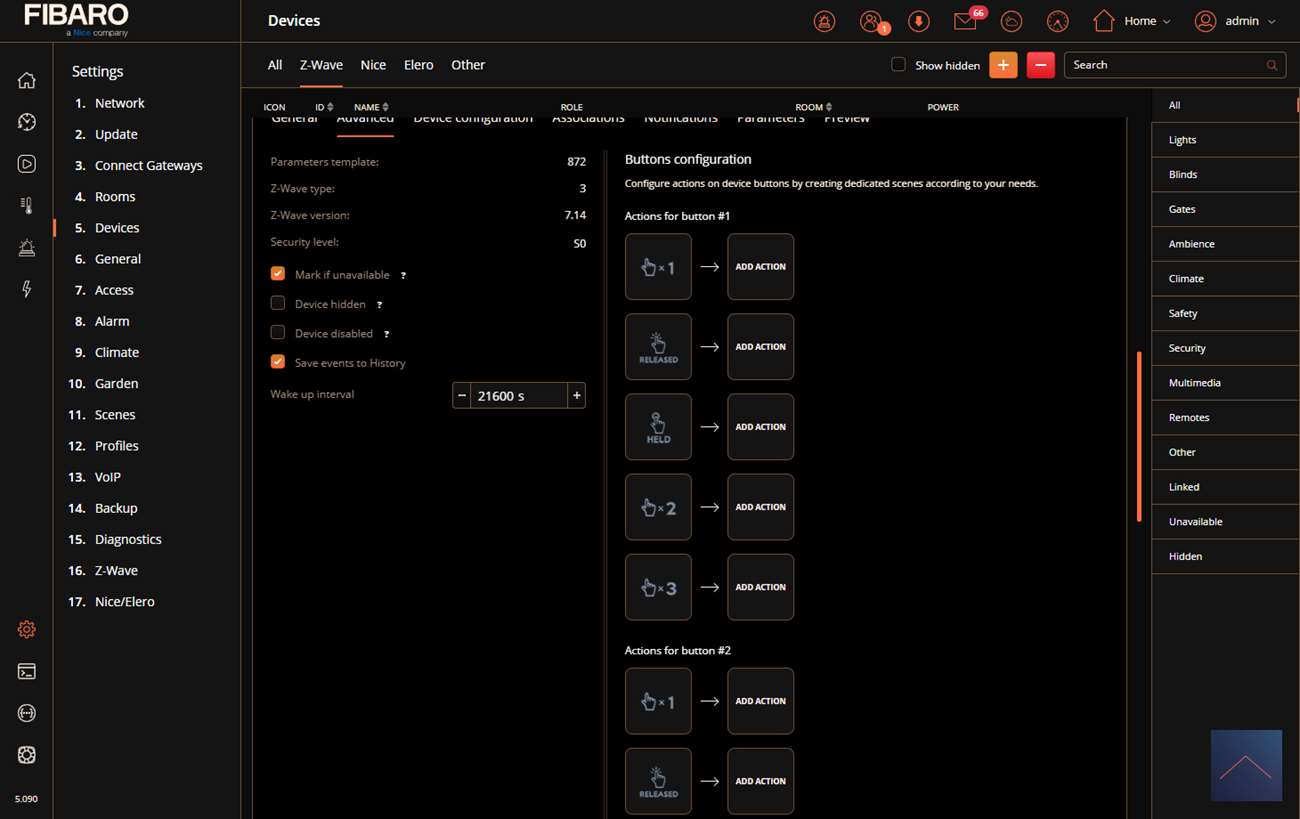The image size is (1300, 819).
Task: Switch to the Nice devices tab
Action: click(373, 65)
